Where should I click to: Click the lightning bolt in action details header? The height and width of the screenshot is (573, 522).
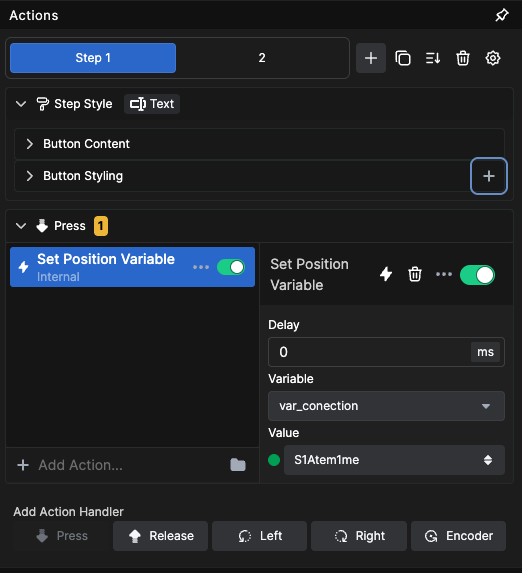tap(386, 274)
